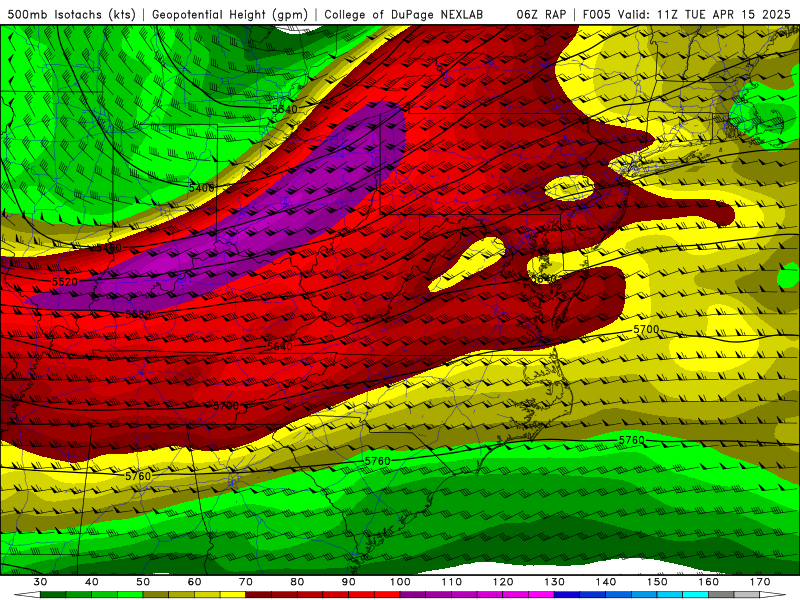
Task: Click the 130 knot legend label
Action: pos(555,582)
